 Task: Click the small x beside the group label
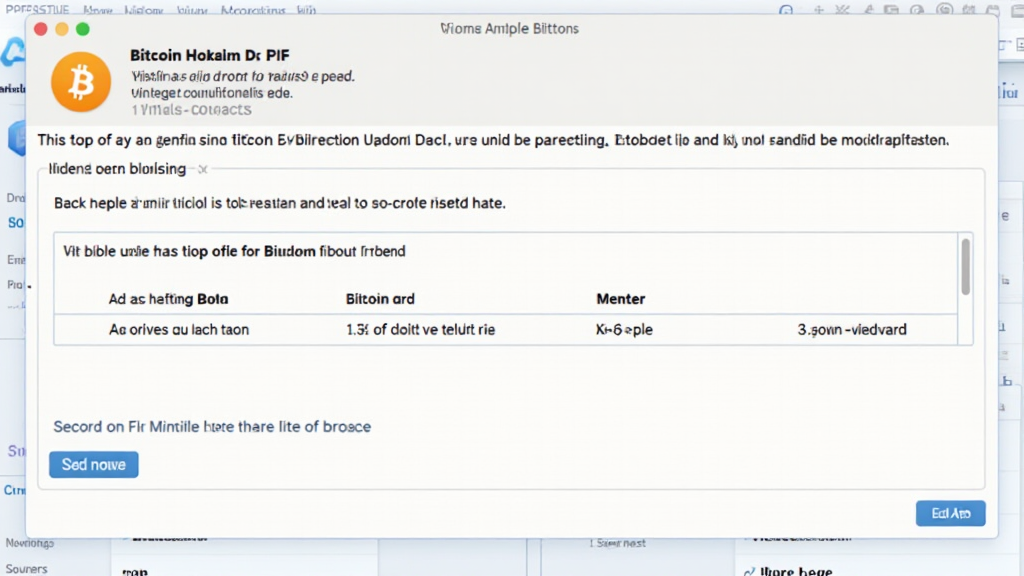202,169
